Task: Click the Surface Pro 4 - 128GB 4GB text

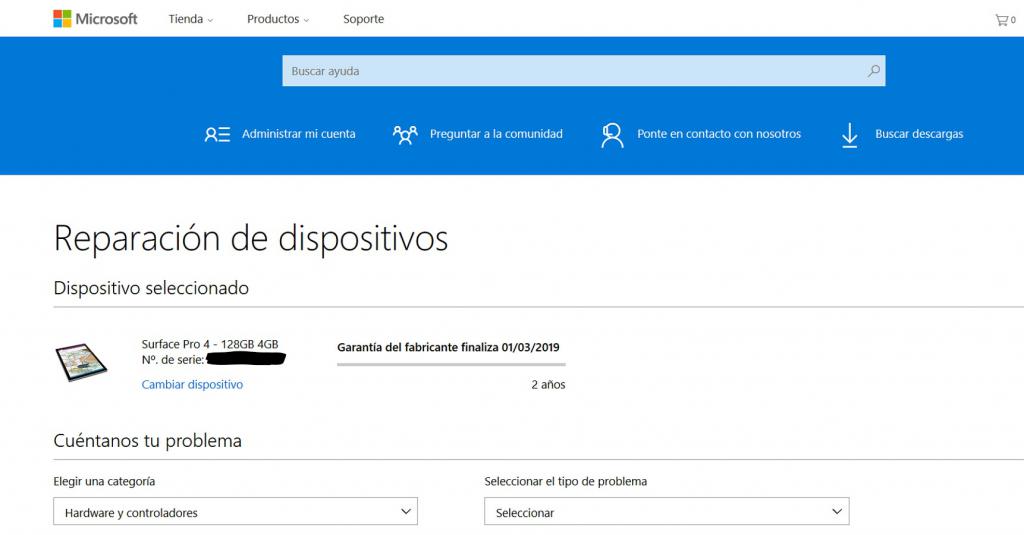Action: coord(210,344)
